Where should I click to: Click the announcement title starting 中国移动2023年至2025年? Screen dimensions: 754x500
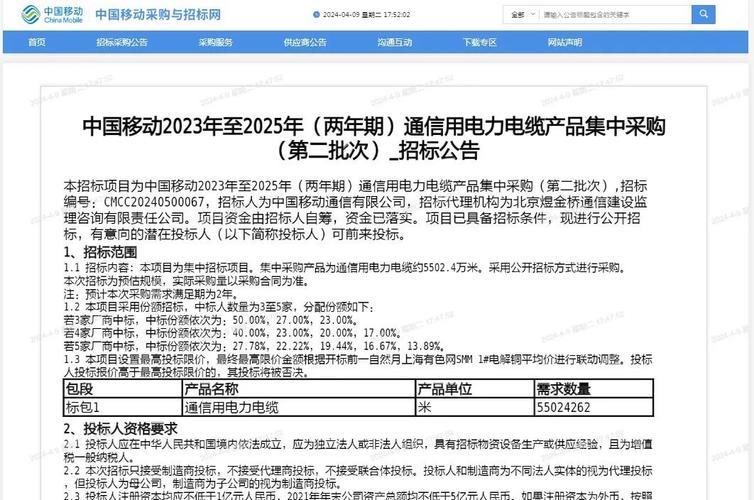(374, 138)
